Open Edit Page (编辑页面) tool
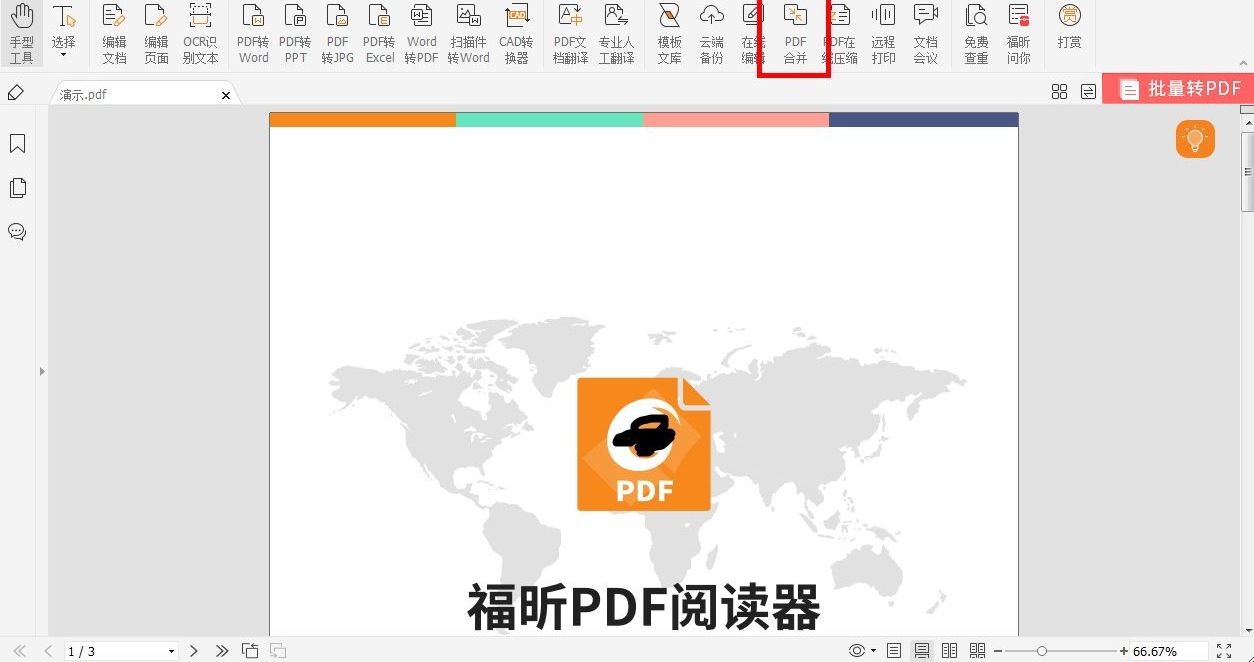 [156, 34]
